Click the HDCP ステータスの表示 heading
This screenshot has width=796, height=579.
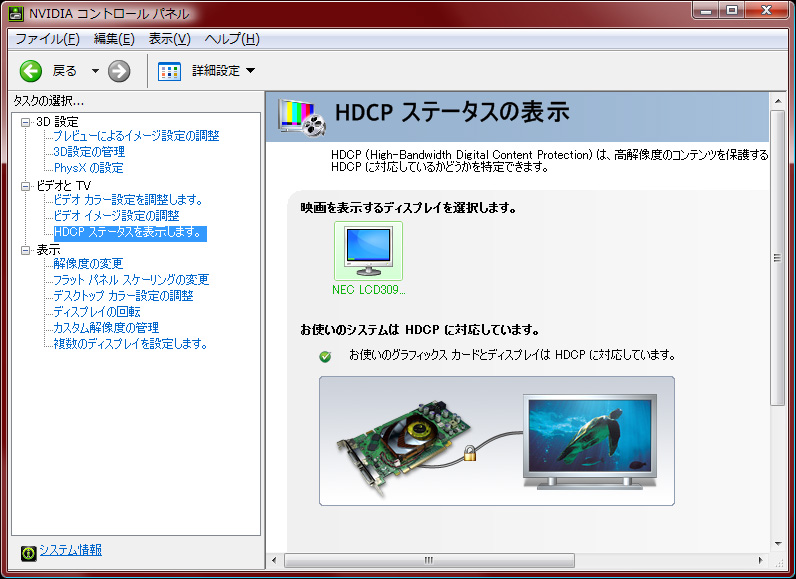(452, 112)
